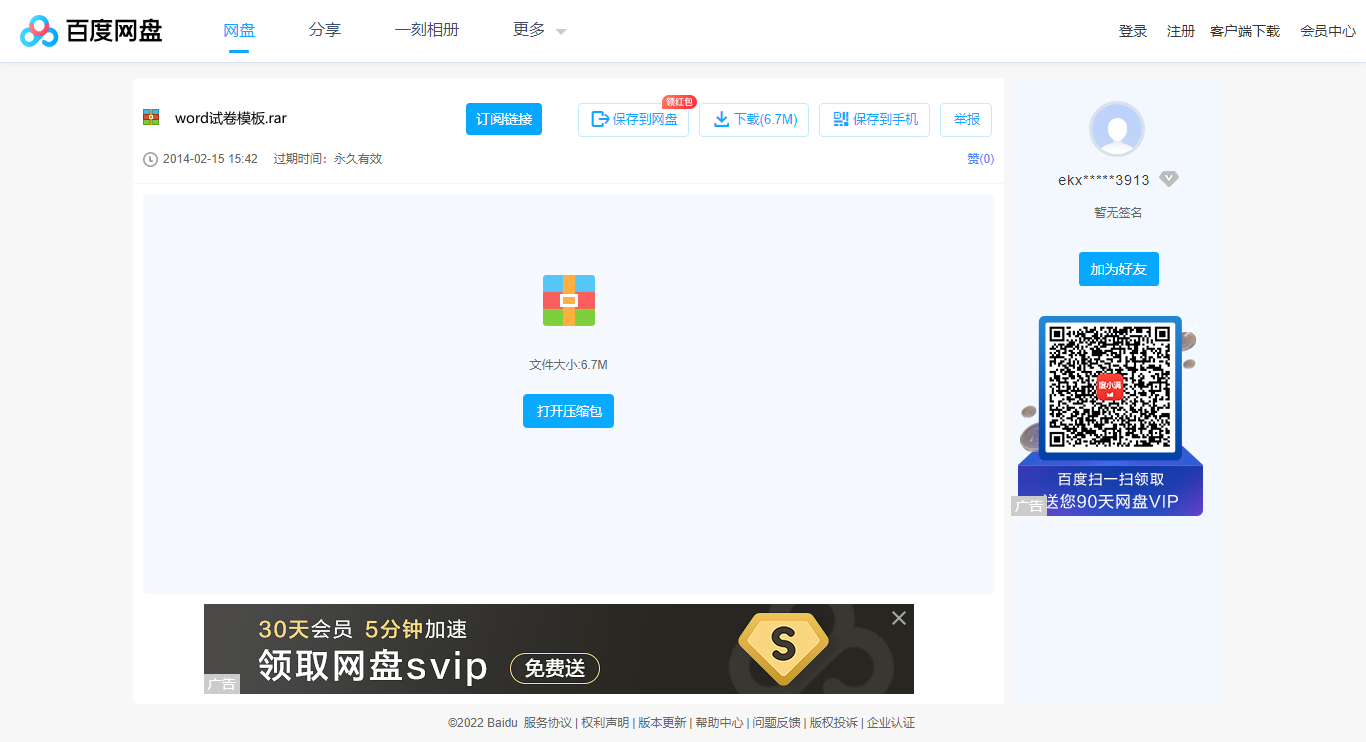Click the download icon on 下载(6.7M) button
Image resolution: width=1366 pixels, height=742 pixels.
(x=722, y=119)
